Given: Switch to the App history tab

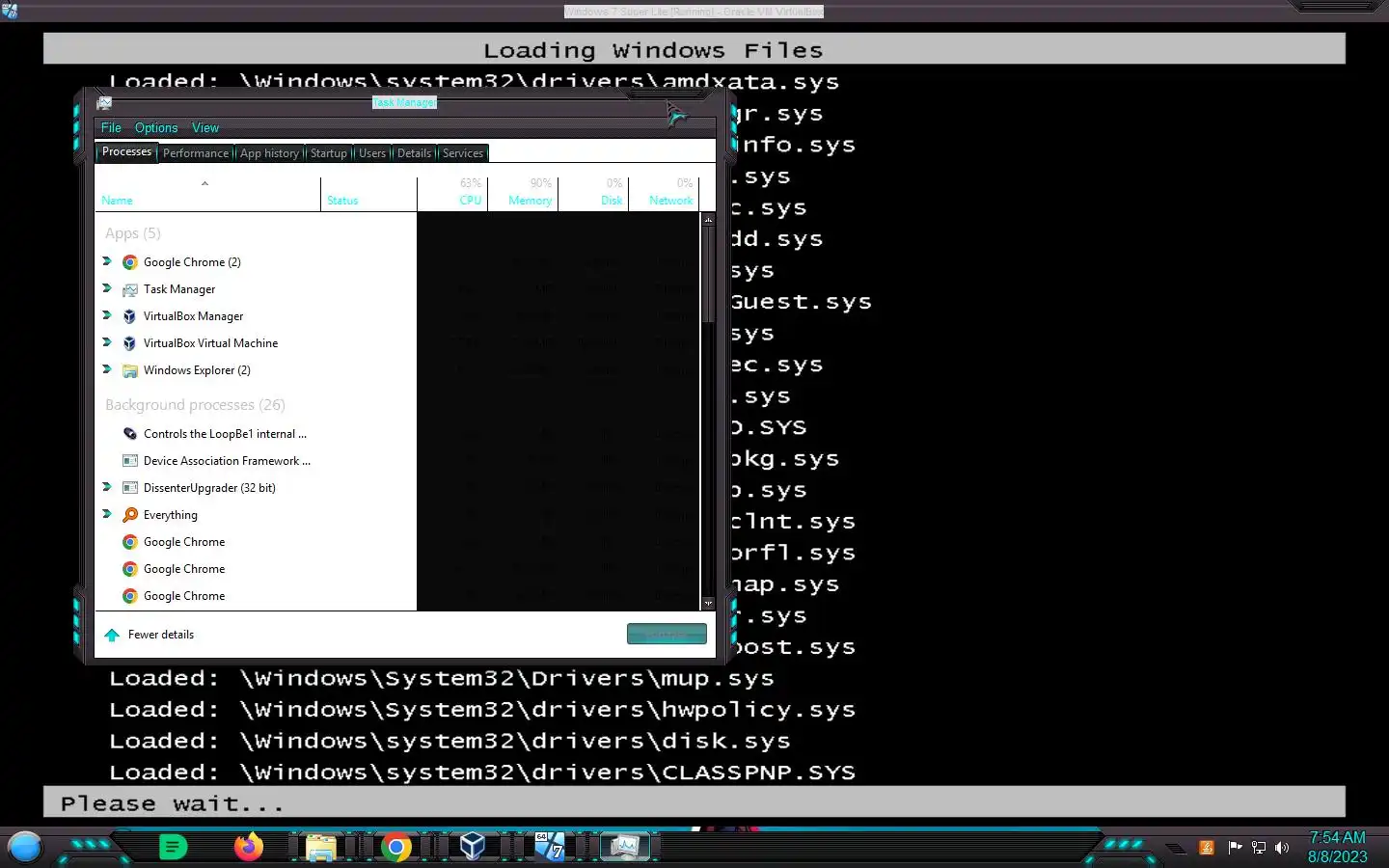Looking at the screenshot, I should pos(269,153).
